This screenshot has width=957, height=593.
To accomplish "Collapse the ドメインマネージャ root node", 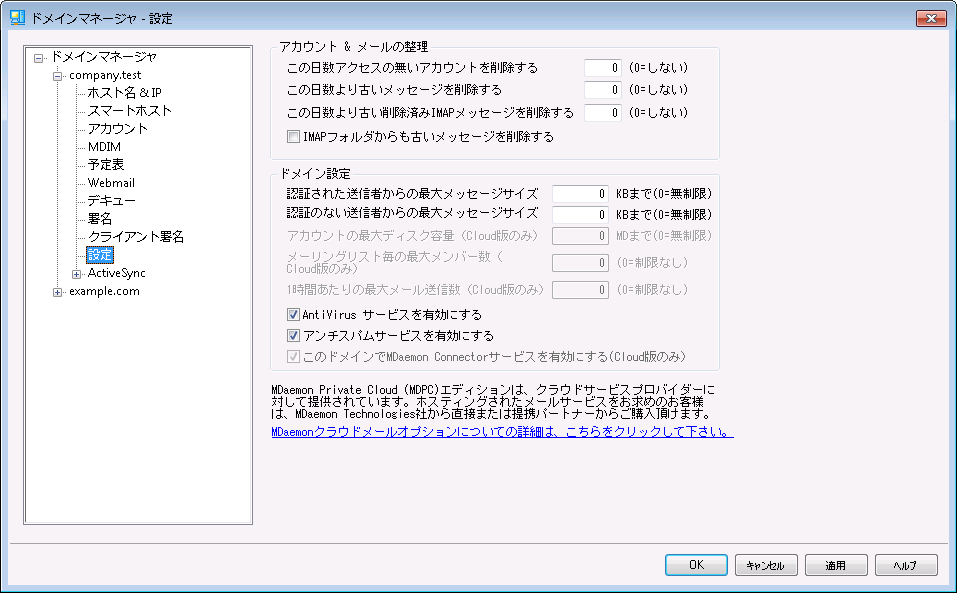I will click(40, 57).
